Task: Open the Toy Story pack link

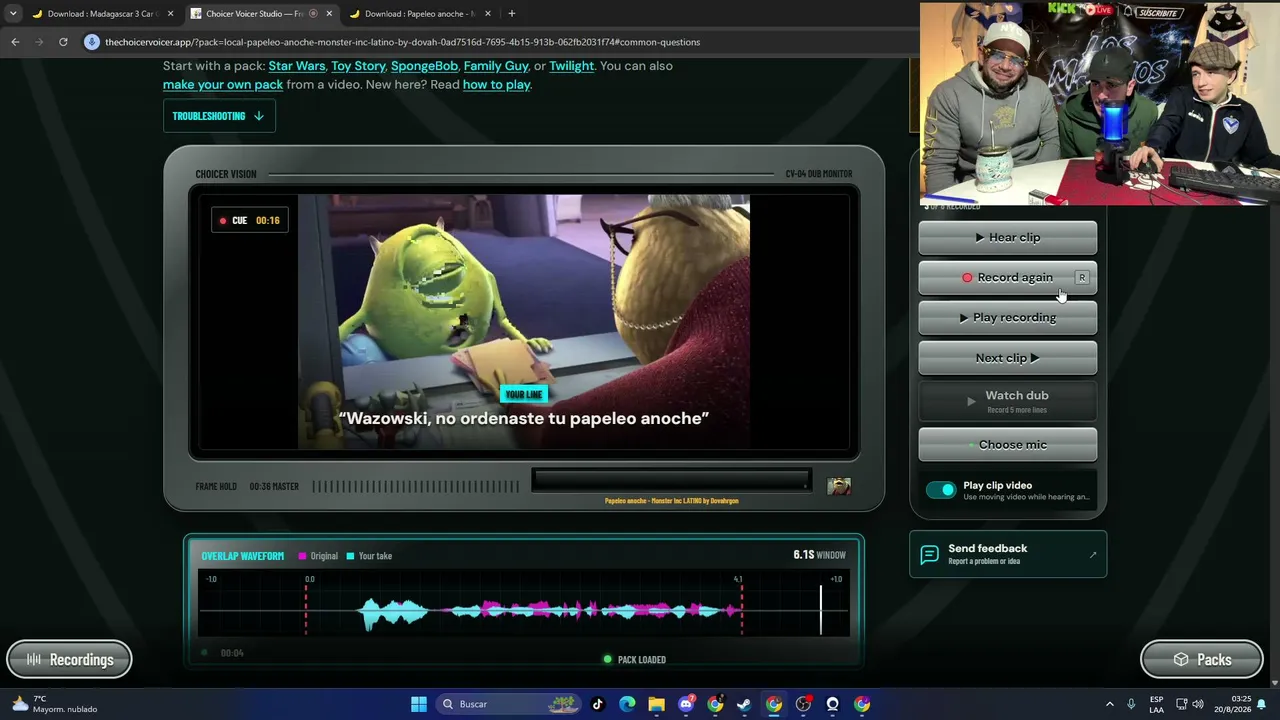Action: (x=358, y=66)
